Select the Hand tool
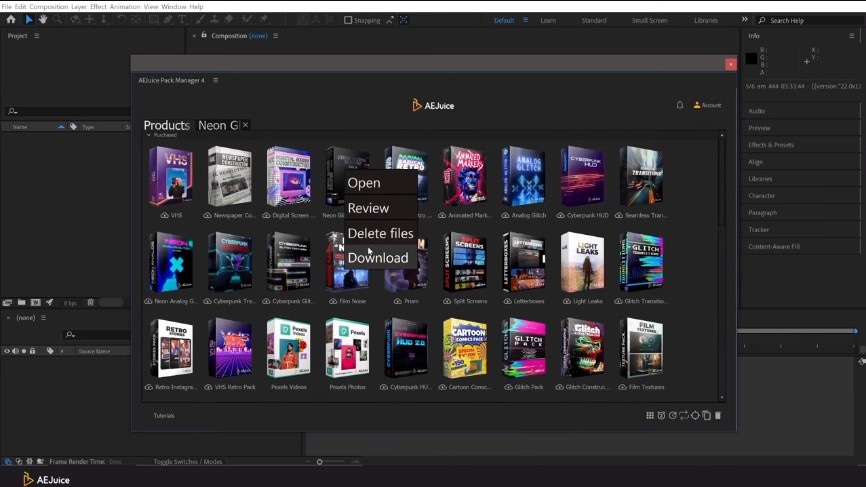866x487 pixels. tap(43, 19)
